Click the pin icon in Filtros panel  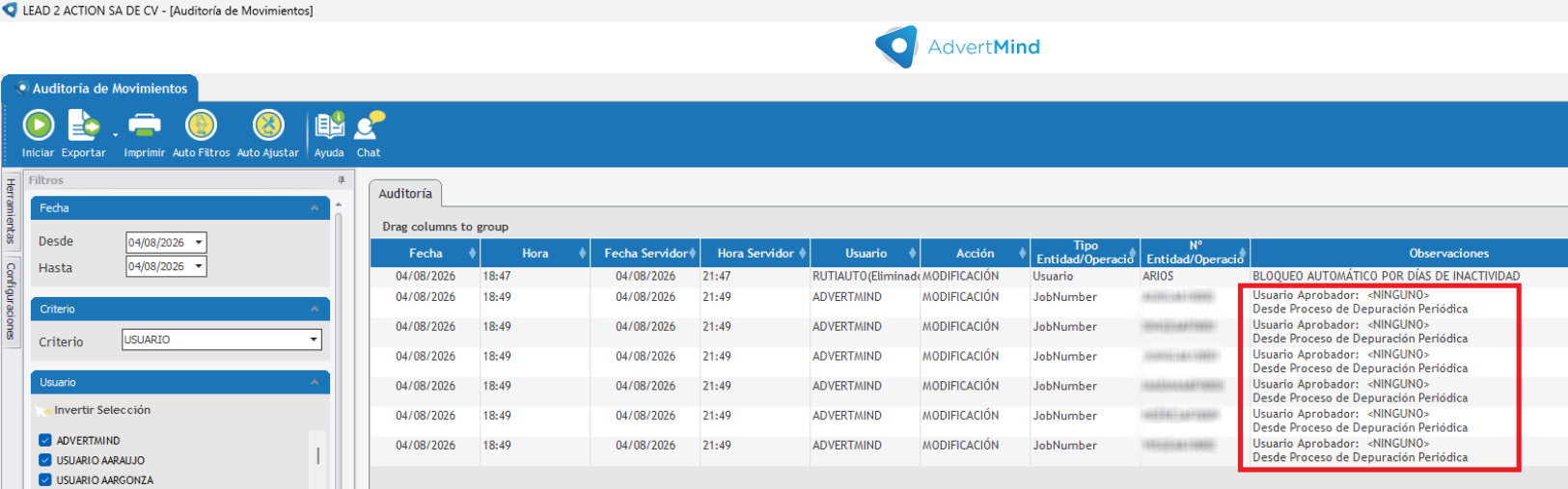(x=342, y=180)
